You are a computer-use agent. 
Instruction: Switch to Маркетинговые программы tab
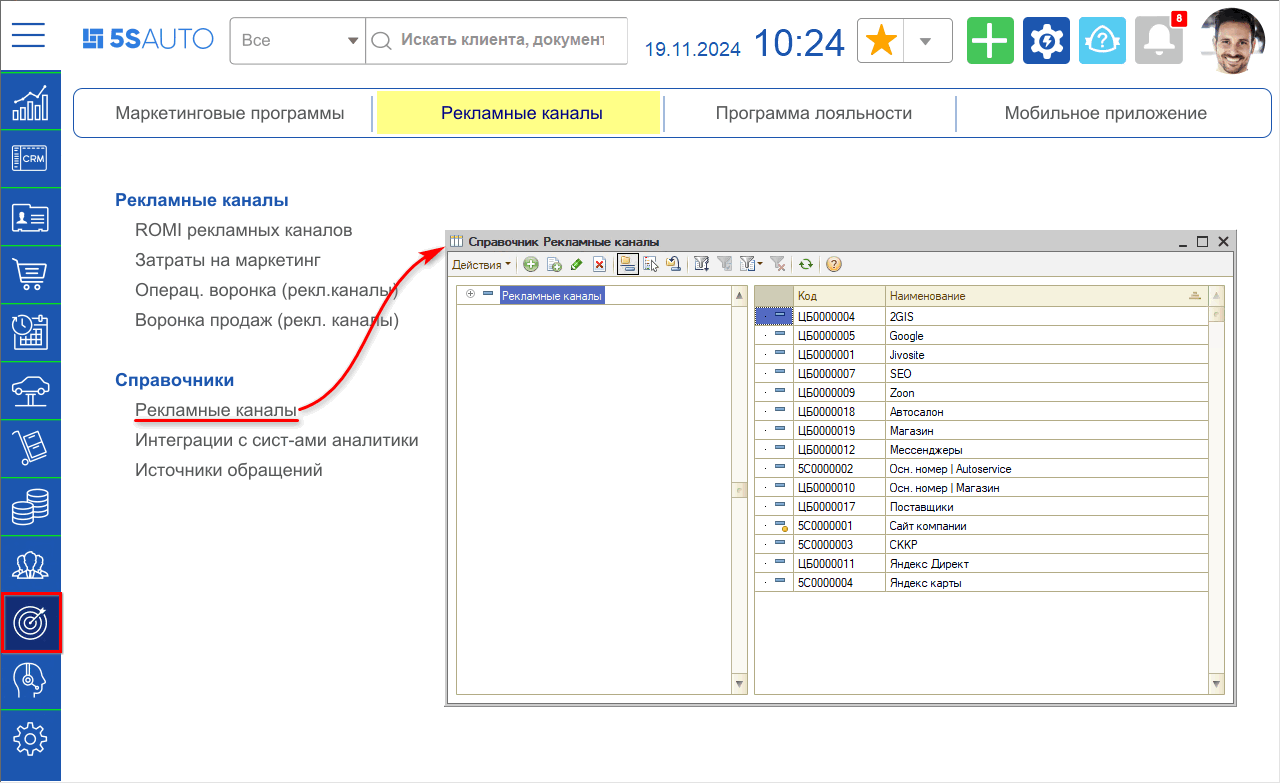point(230,113)
